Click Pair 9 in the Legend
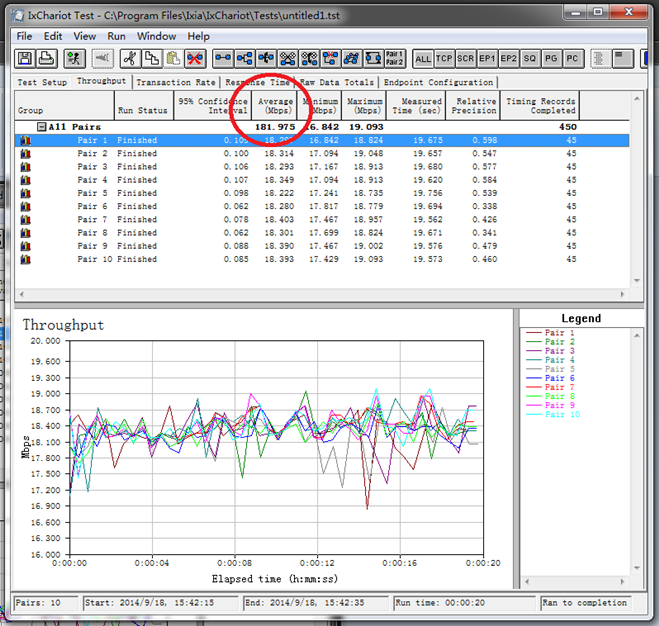The image size is (659, 626). (x=551, y=405)
